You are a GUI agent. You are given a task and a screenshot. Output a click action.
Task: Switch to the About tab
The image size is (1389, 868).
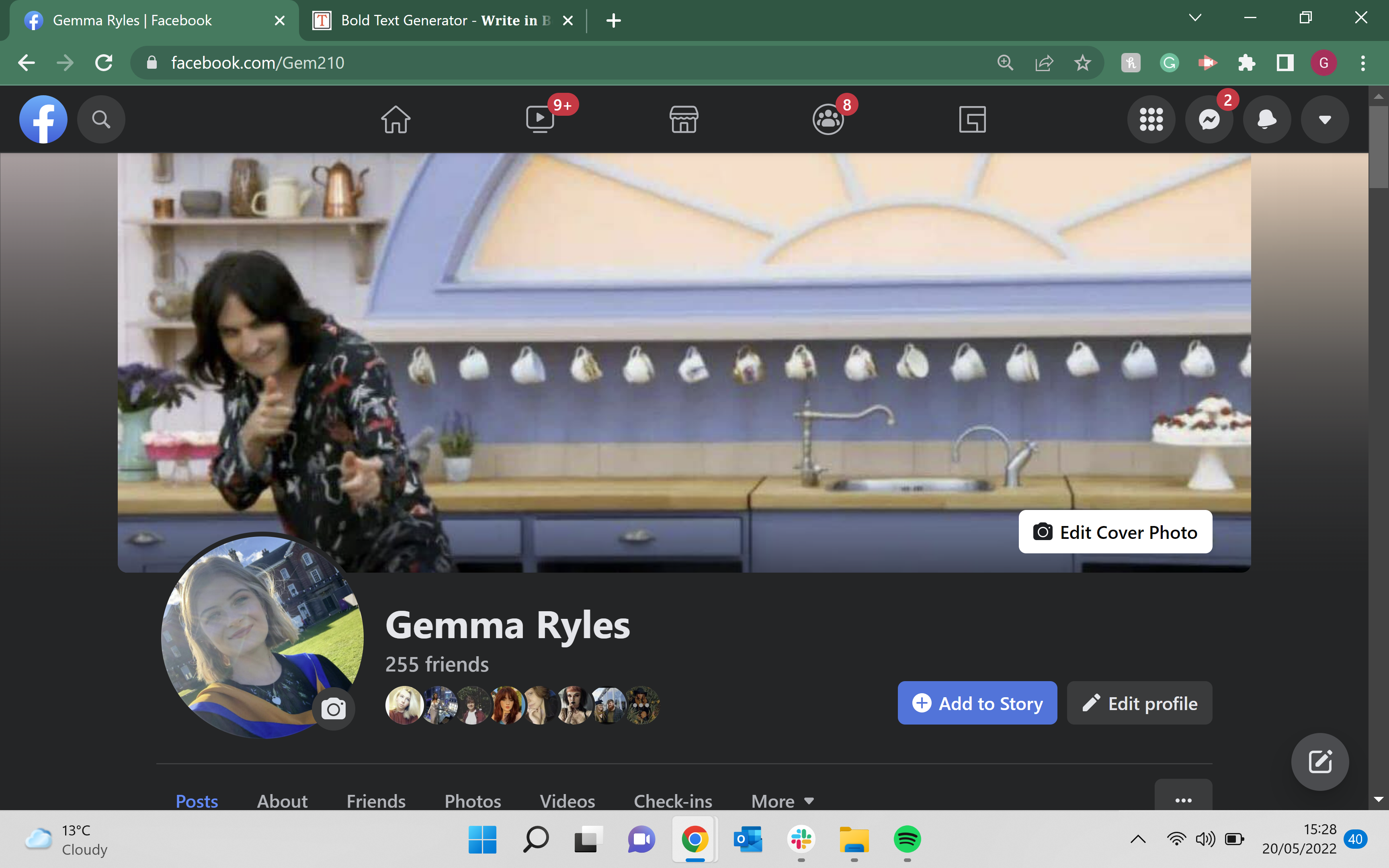click(282, 801)
